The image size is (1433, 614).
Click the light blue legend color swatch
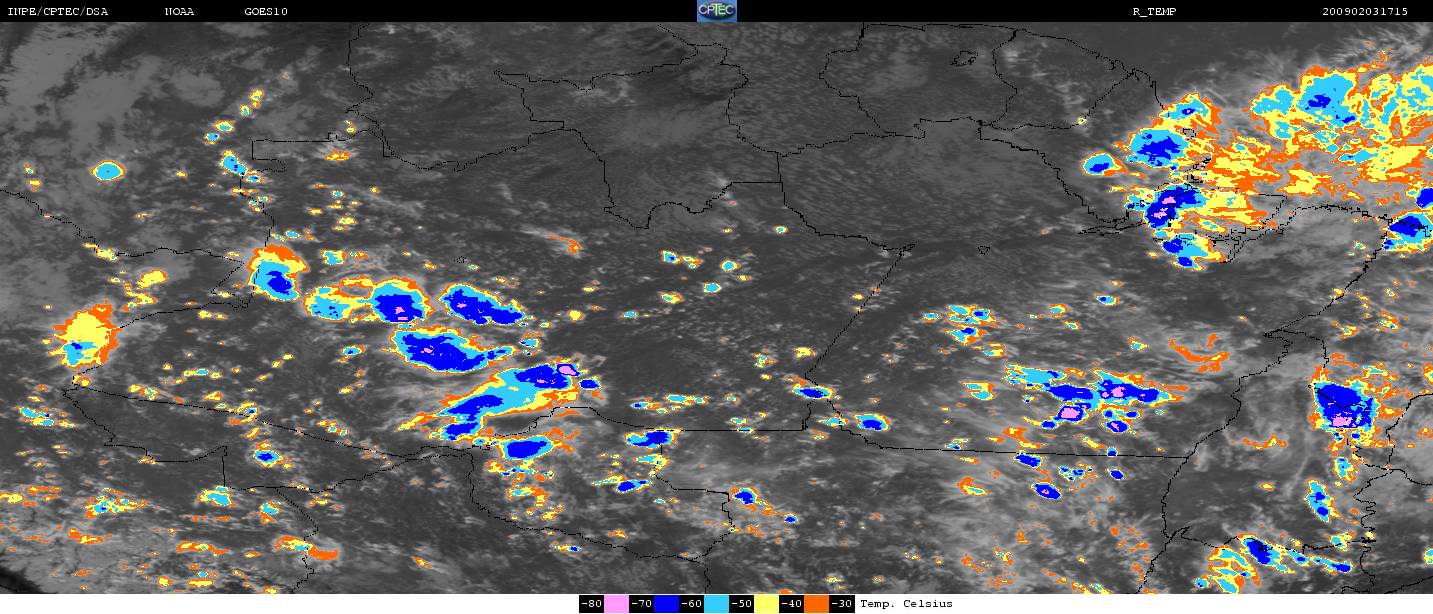coord(716,604)
